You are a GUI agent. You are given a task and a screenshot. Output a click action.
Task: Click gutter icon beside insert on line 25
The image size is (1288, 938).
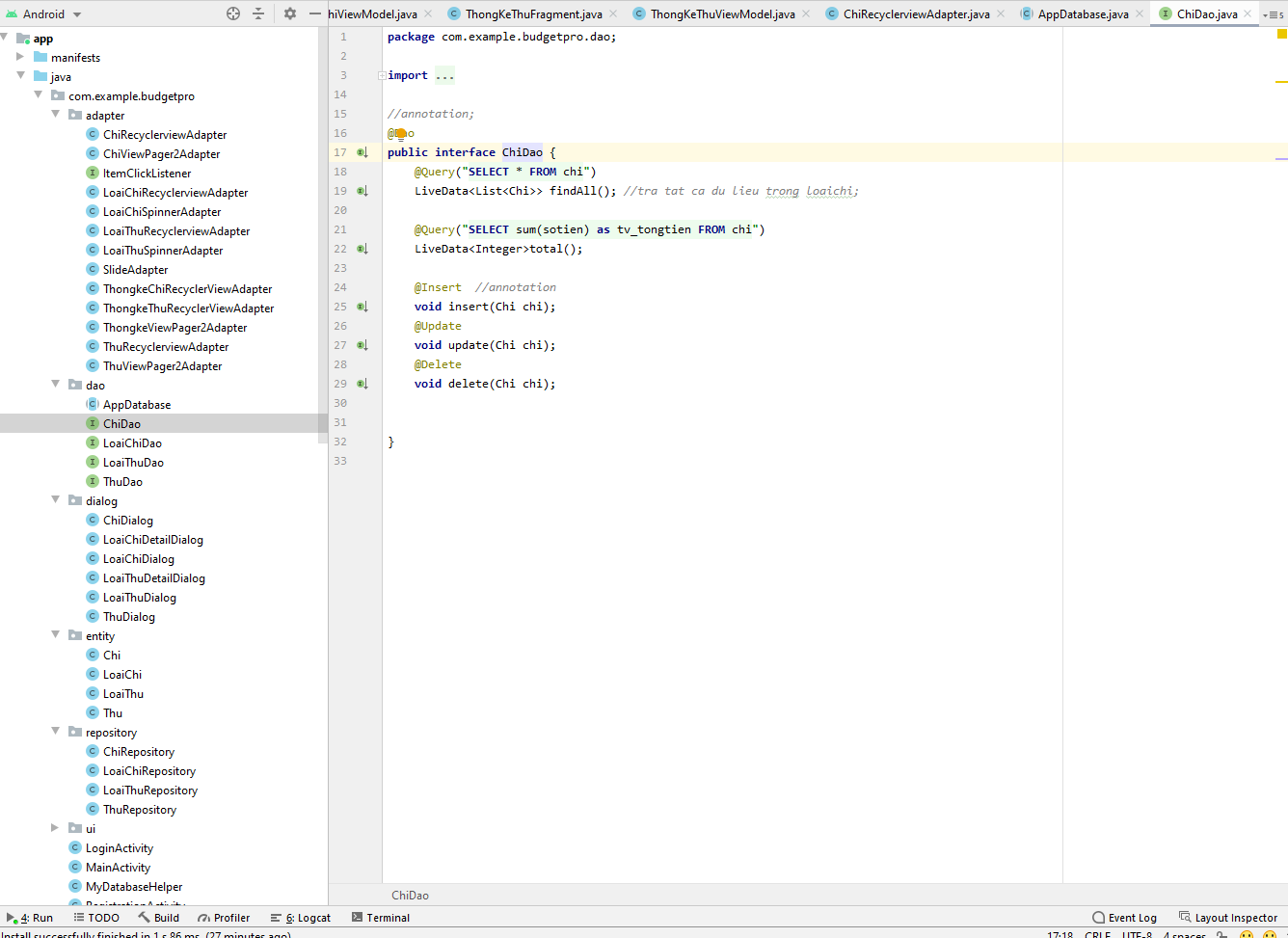click(362, 307)
